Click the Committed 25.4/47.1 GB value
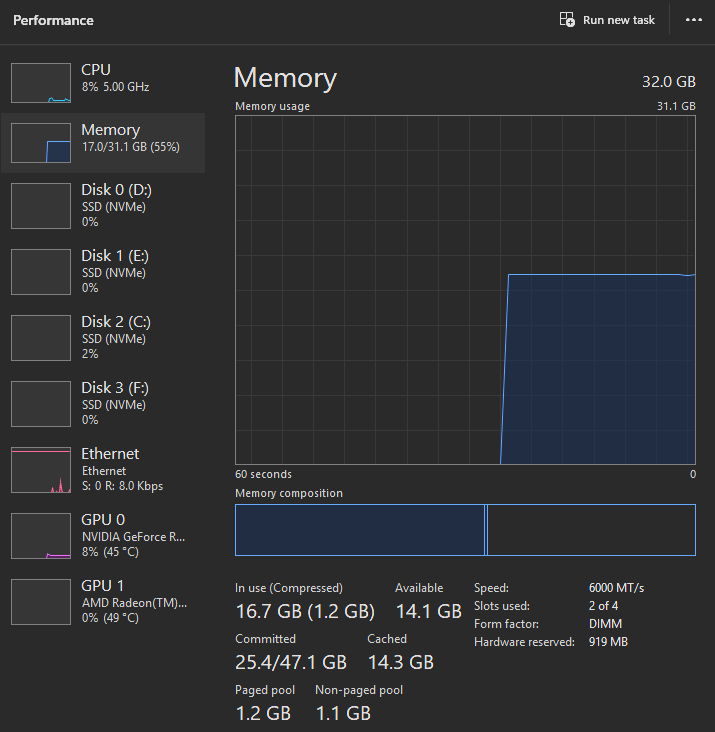715x732 pixels. [291, 662]
